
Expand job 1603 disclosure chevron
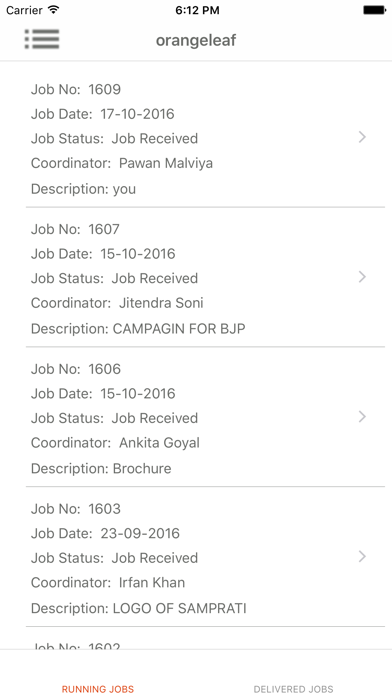[x=362, y=557]
